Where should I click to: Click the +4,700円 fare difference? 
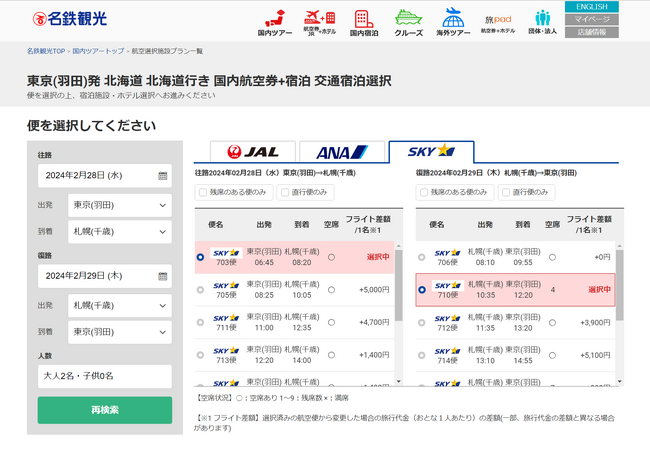coord(374,322)
